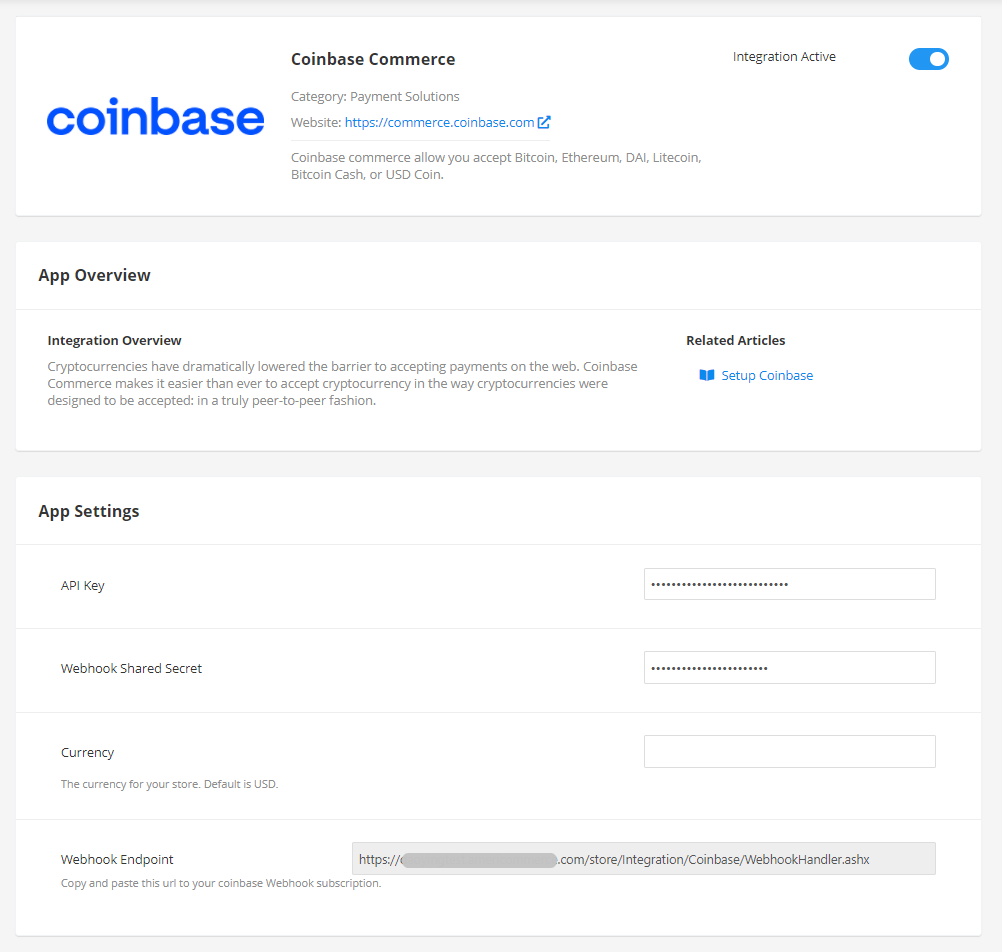
Task: Click the Category: Payment Solutions text
Action: (x=375, y=96)
